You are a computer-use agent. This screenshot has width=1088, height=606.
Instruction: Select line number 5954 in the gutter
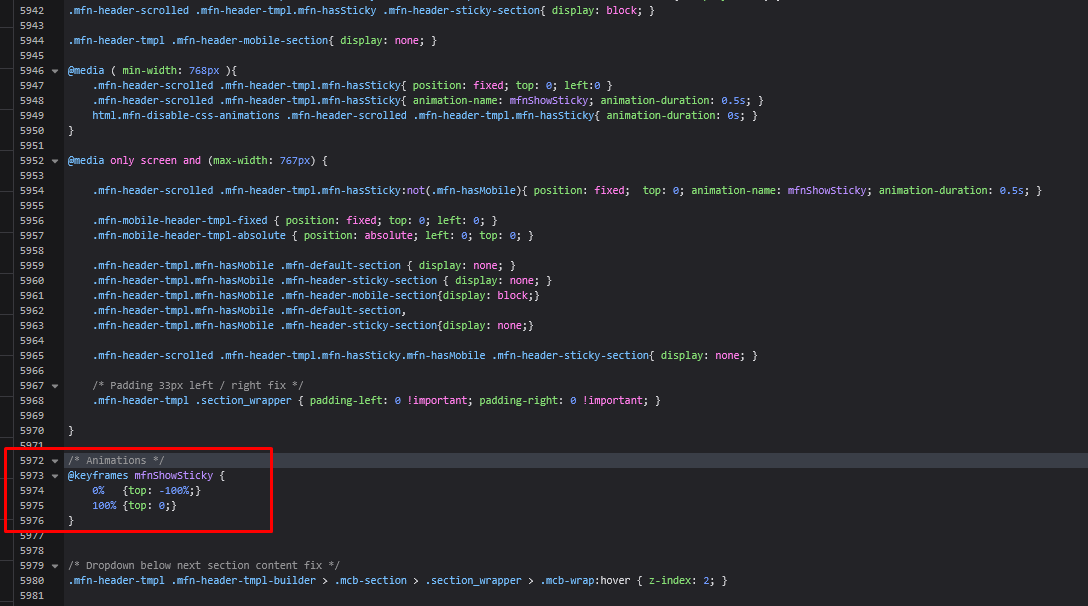32,190
